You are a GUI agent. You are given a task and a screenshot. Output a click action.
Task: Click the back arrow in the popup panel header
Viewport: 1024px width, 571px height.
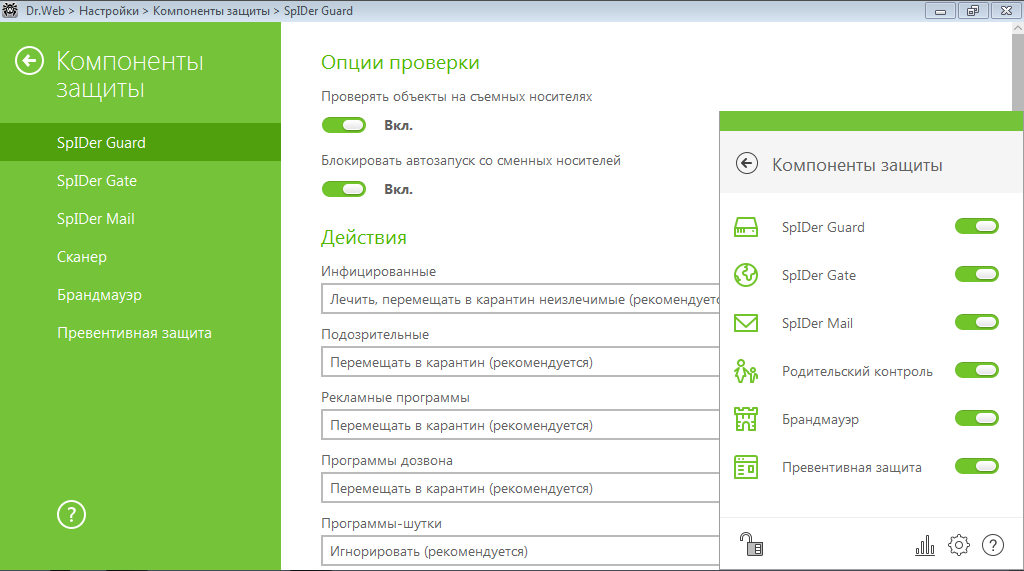click(746, 163)
